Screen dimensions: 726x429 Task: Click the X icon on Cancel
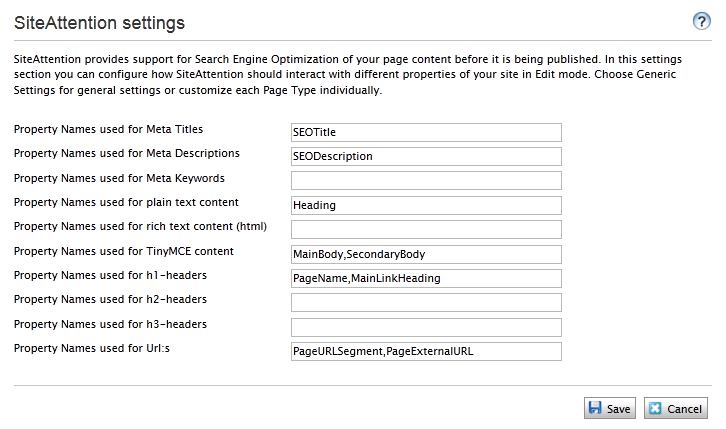(x=655, y=408)
